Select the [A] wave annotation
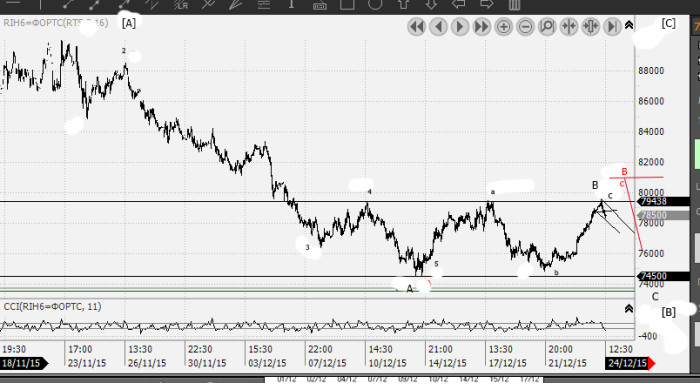 pyautogui.click(x=129, y=24)
